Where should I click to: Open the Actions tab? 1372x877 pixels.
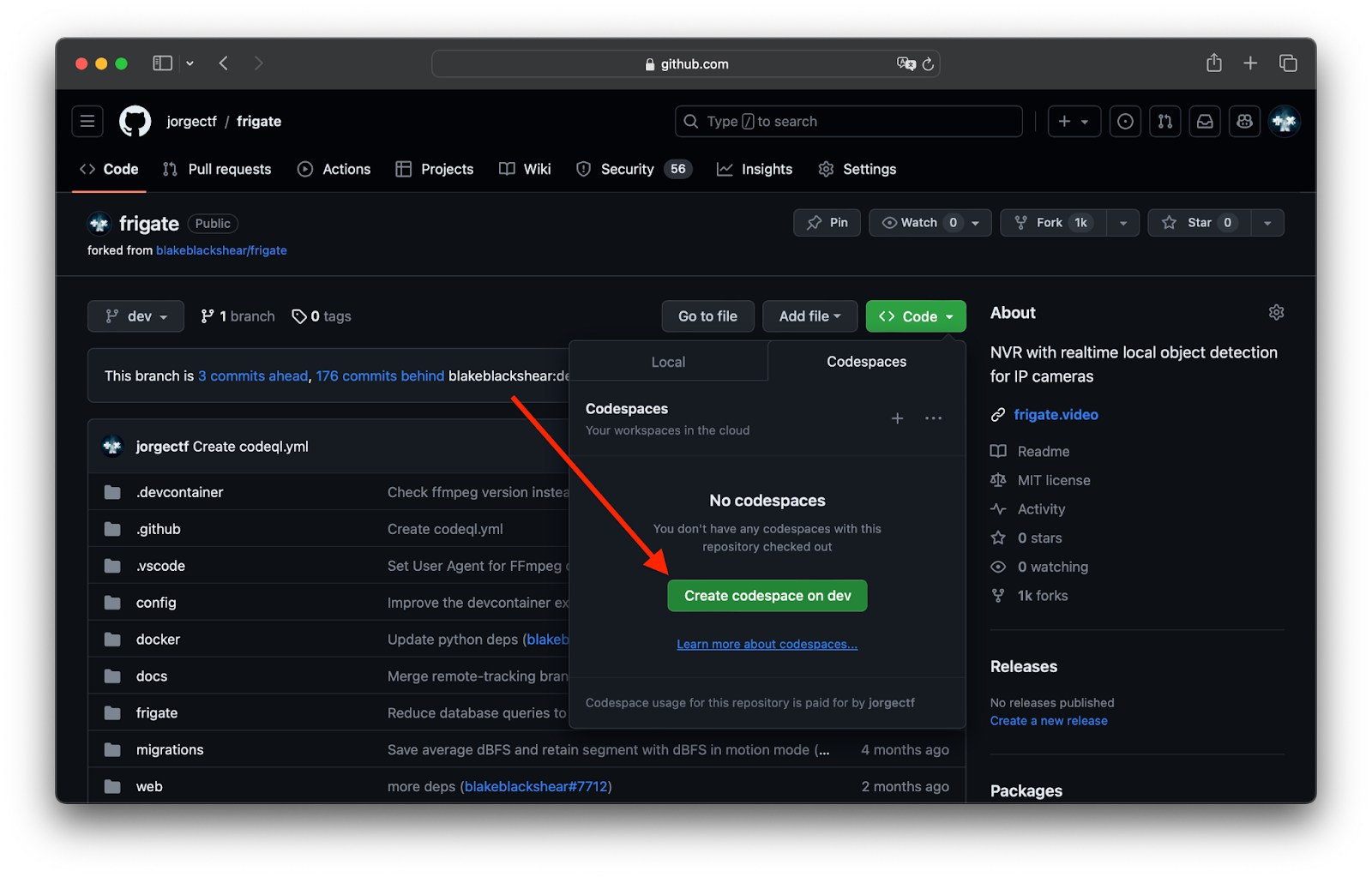334,170
